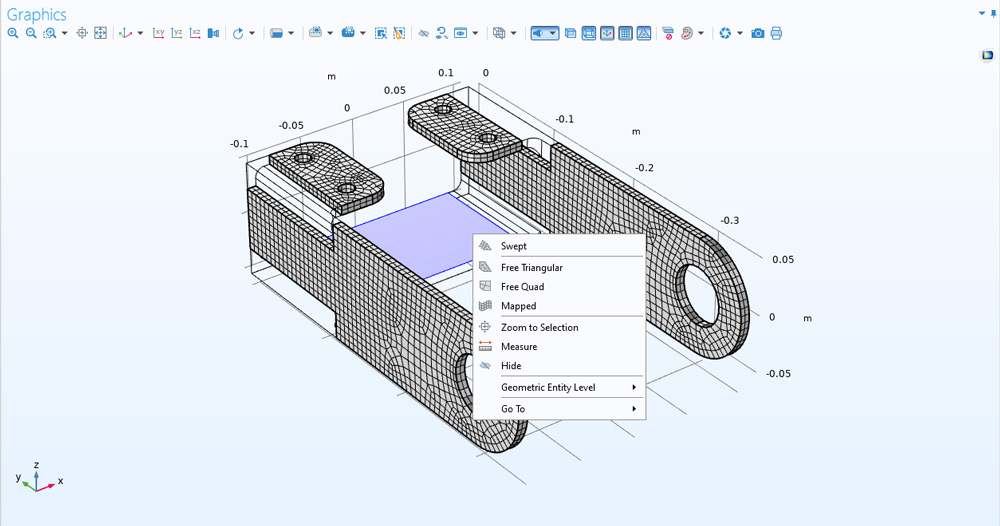1000x526 pixels.
Task: Select Zoom to Selection menu entry
Action: tap(539, 328)
